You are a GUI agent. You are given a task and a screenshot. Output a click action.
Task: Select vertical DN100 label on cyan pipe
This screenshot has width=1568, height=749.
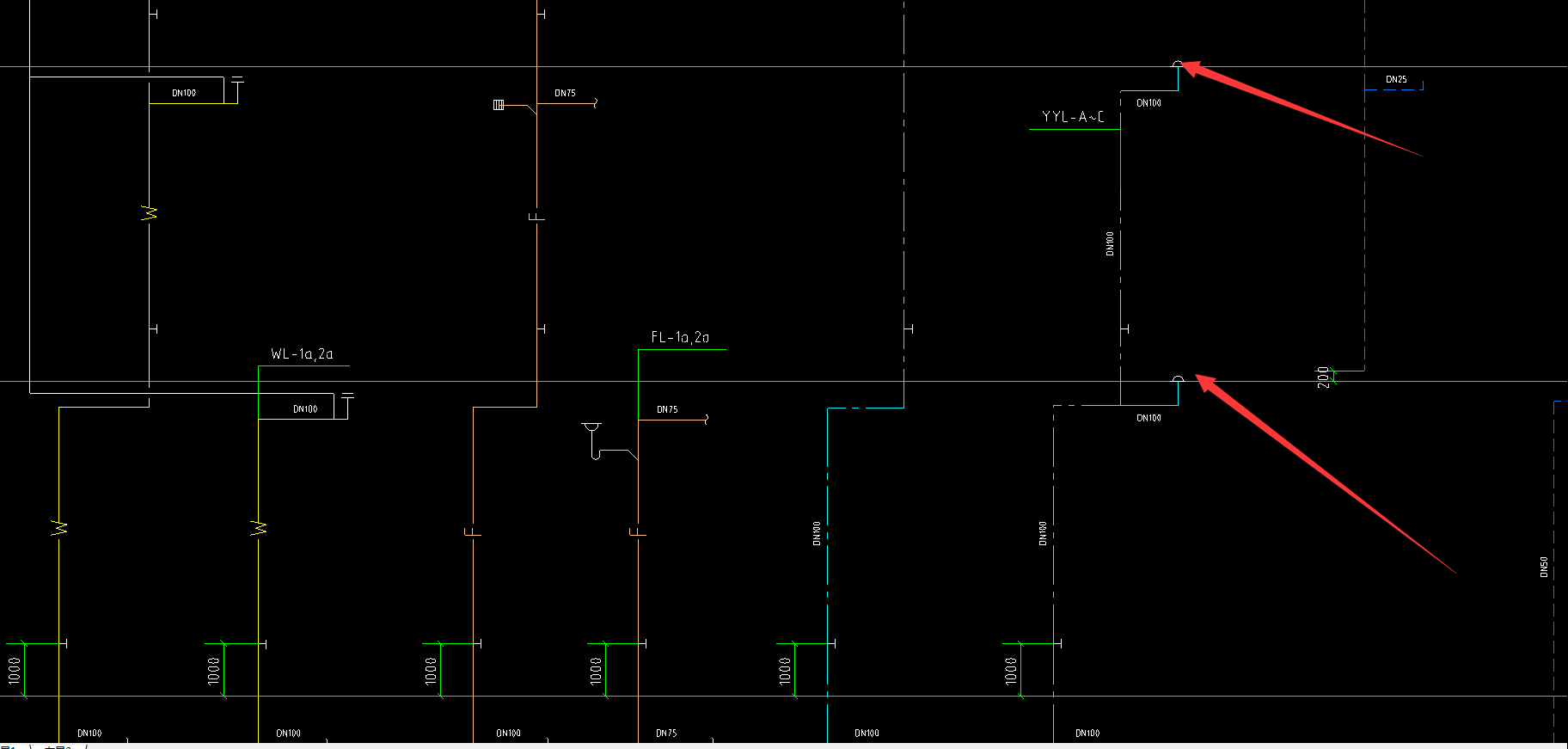[817, 533]
